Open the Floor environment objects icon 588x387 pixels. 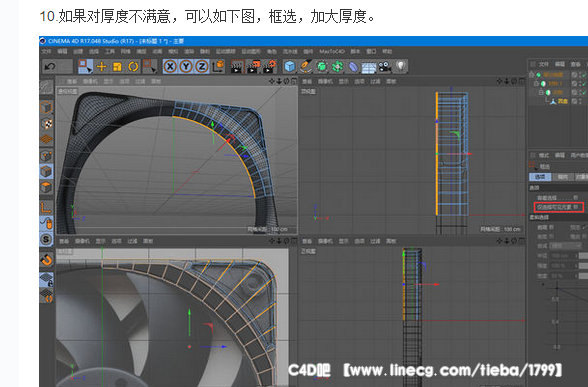[x=369, y=67]
